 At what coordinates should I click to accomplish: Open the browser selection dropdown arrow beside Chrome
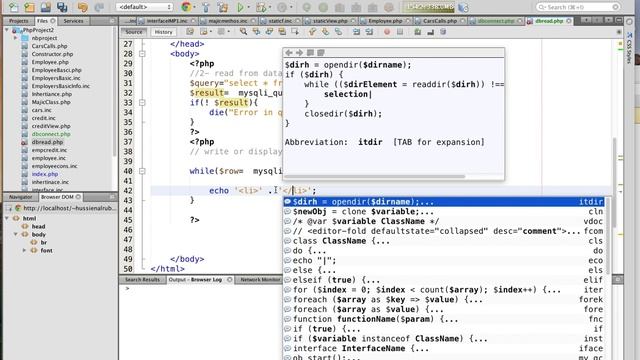pyautogui.click(x=194, y=7)
